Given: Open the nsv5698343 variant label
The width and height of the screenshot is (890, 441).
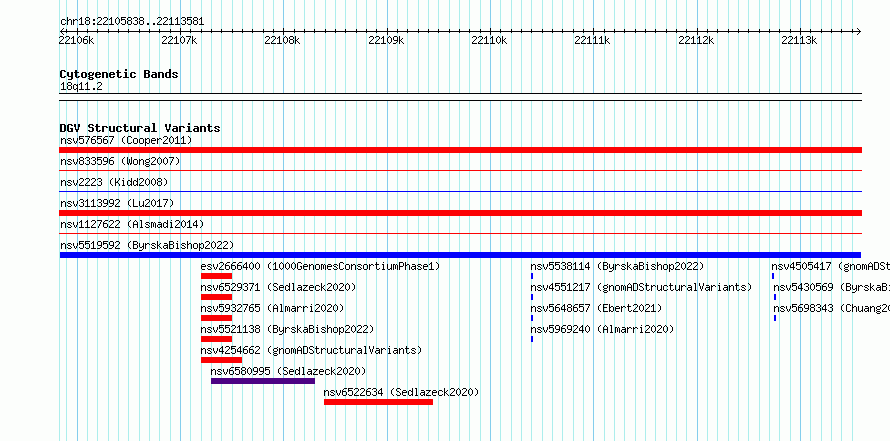Looking at the screenshot, I should click(832, 308).
